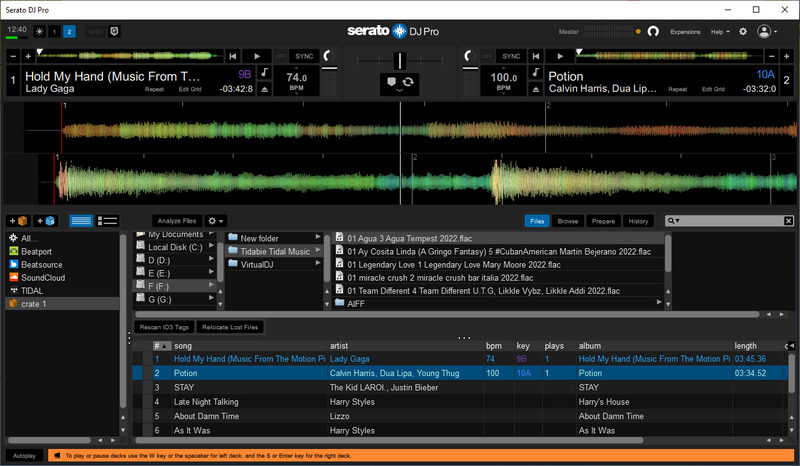The height and width of the screenshot is (466, 800).
Task: Eject the track from deck 1
Action: point(264,89)
